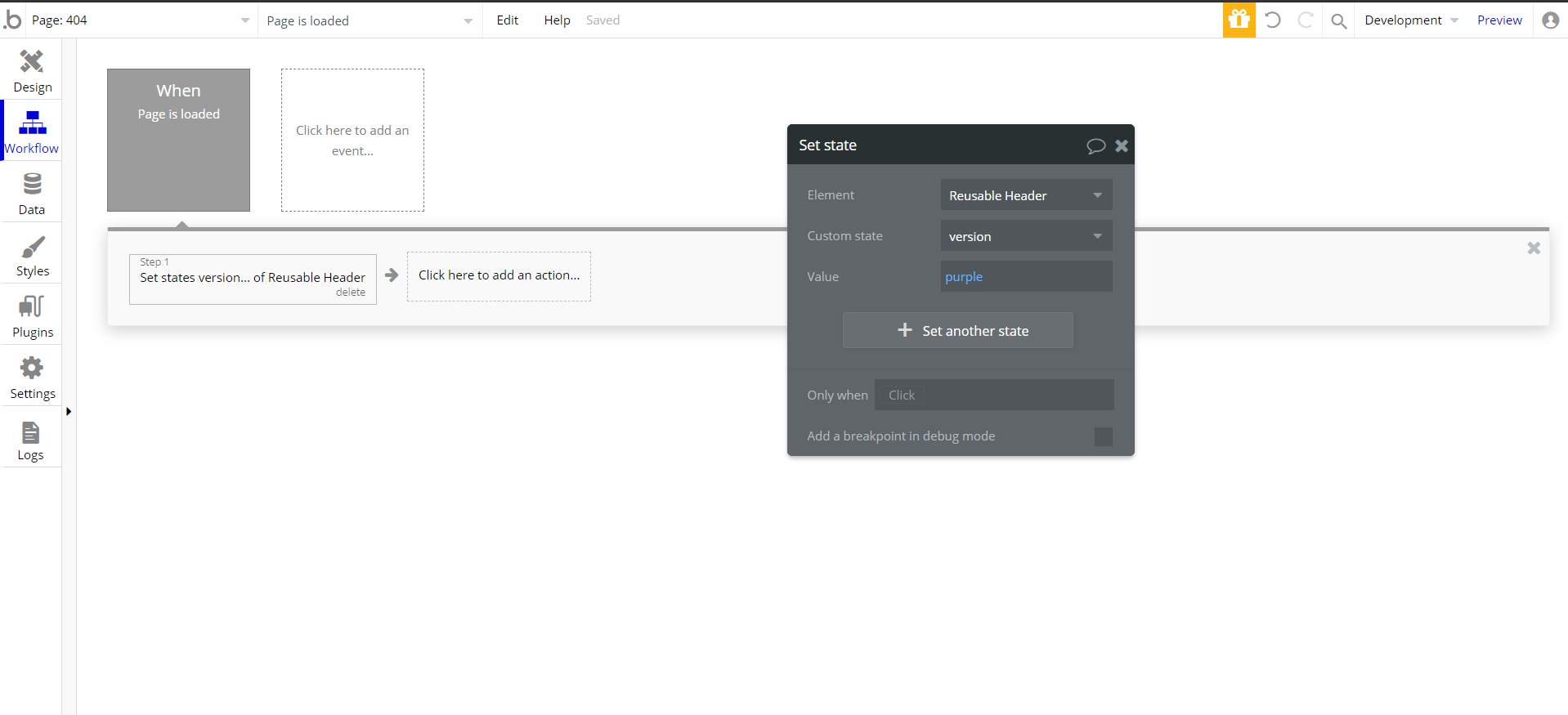Open the Development version dropdown
Viewport: 1568px width, 715px height.
point(1411,20)
